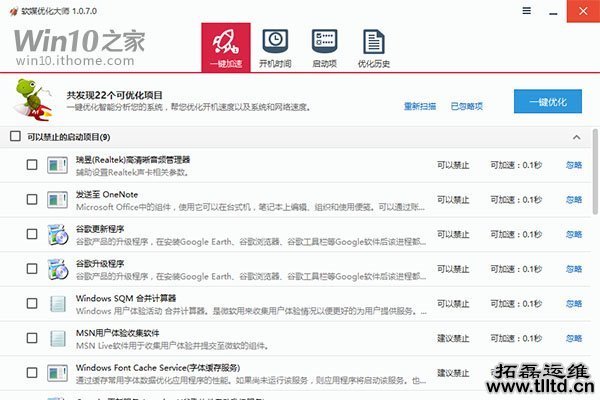Click 建议禁止 status in Font Cache Service row

[453, 373]
